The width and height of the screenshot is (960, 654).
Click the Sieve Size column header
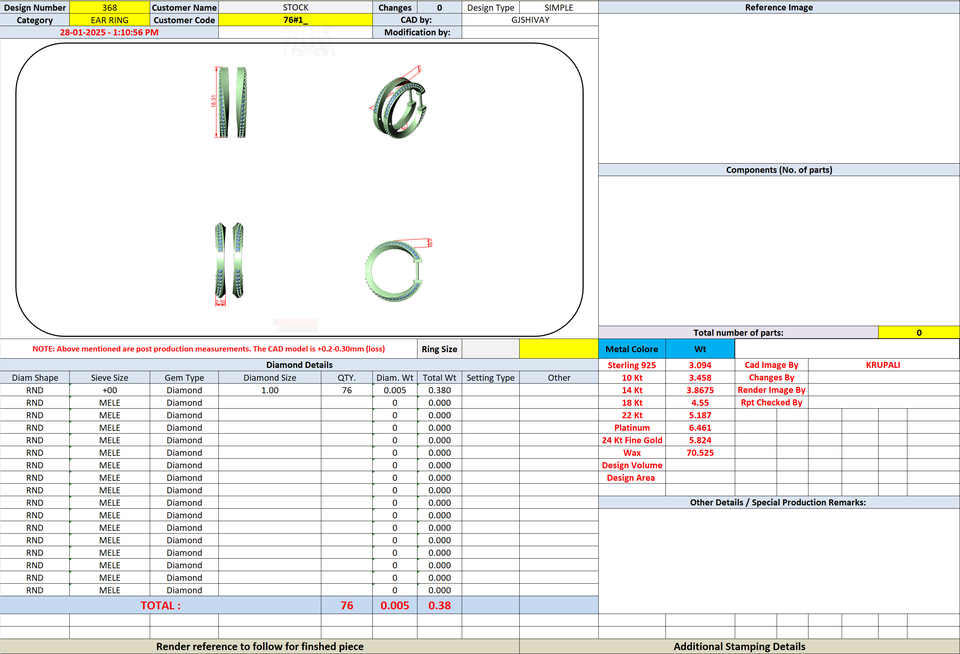tap(110, 378)
